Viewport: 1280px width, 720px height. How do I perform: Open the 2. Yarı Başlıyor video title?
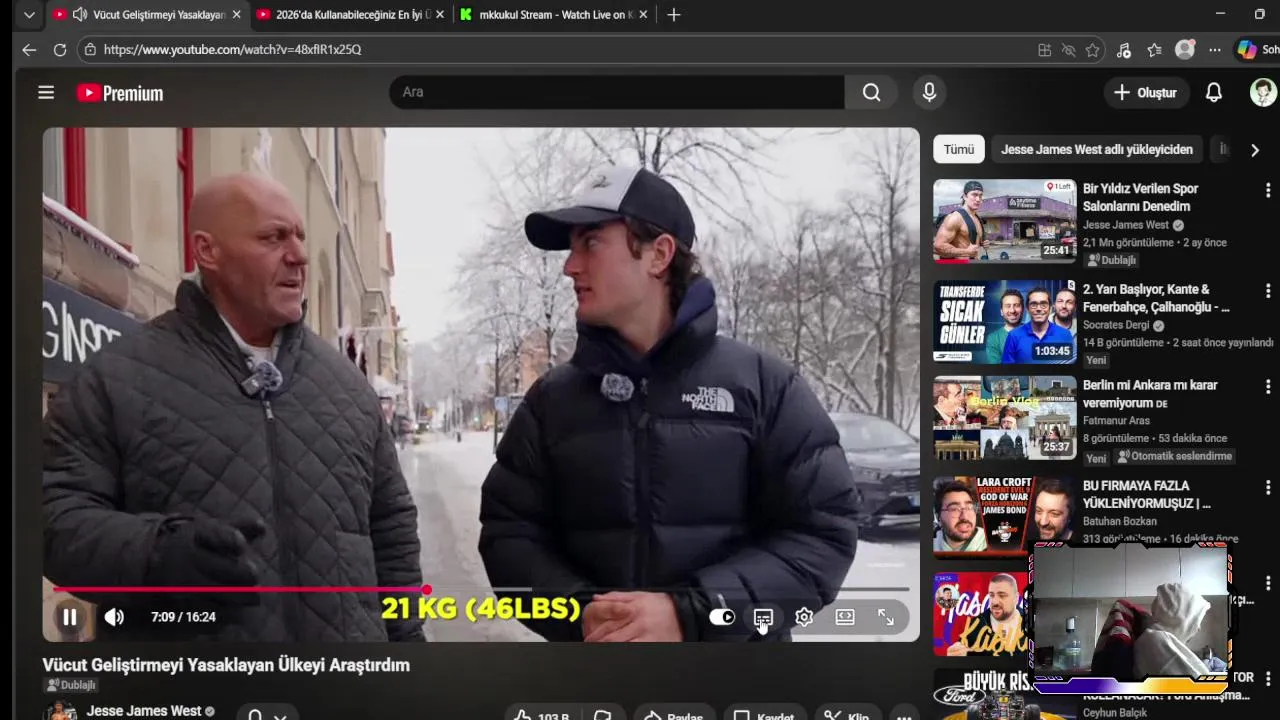1156,298
